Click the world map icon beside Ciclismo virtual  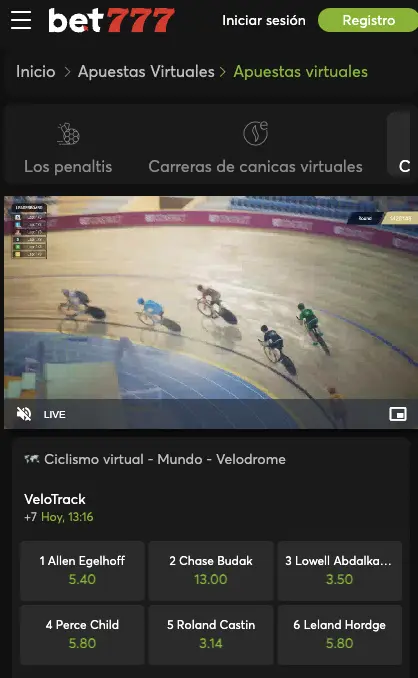[x=32, y=459]
